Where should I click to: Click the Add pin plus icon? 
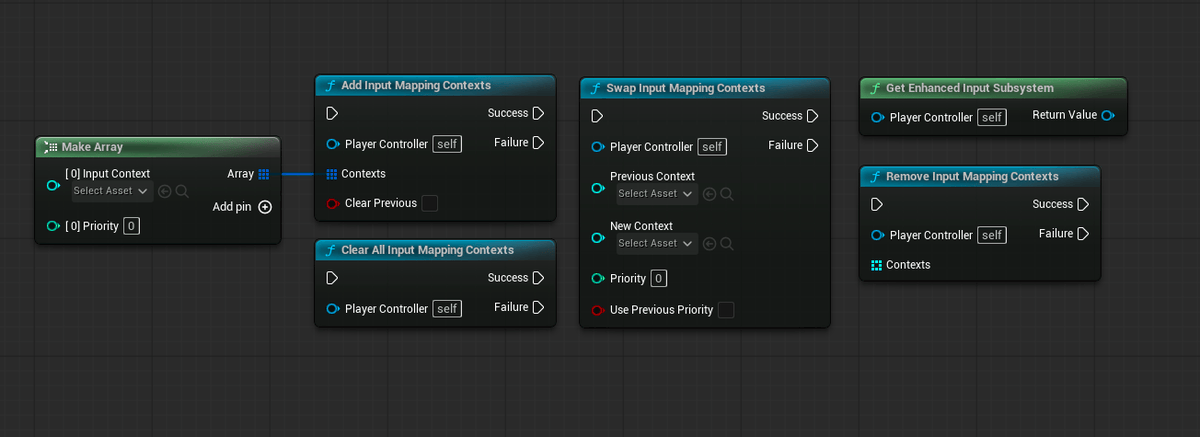click(265, 207)
